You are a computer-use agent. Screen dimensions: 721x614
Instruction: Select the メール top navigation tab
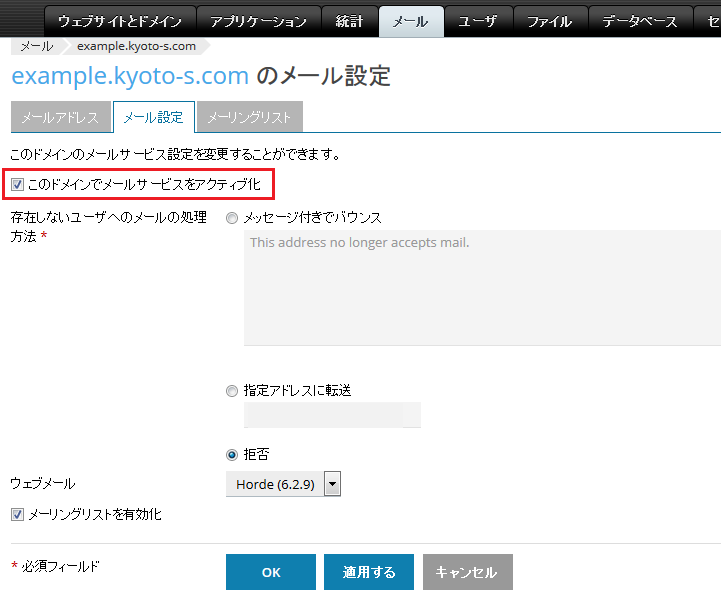click(411, 21)
